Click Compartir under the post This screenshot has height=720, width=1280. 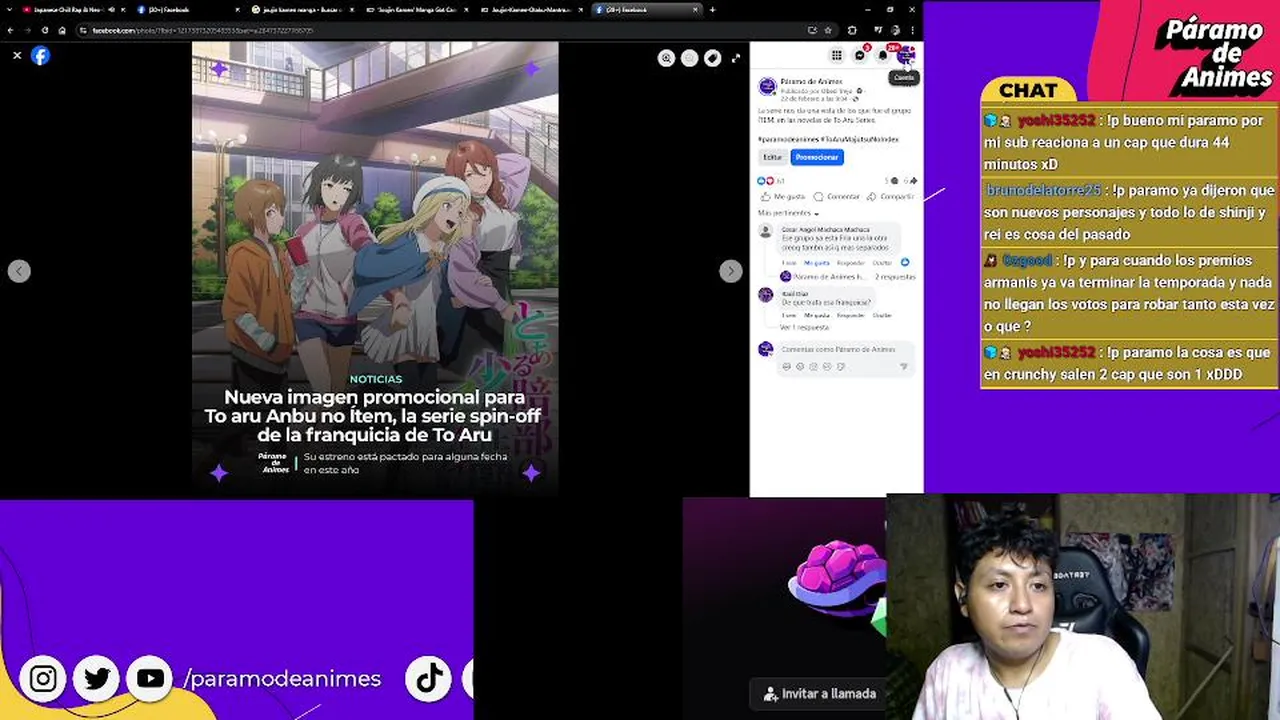click(x=890, y=197)
